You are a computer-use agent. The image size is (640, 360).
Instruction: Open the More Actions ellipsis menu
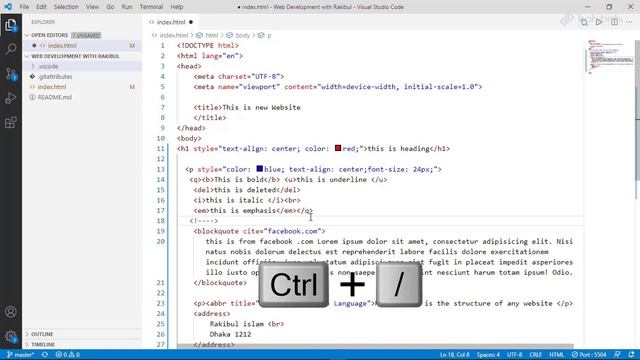click(629, 22)
